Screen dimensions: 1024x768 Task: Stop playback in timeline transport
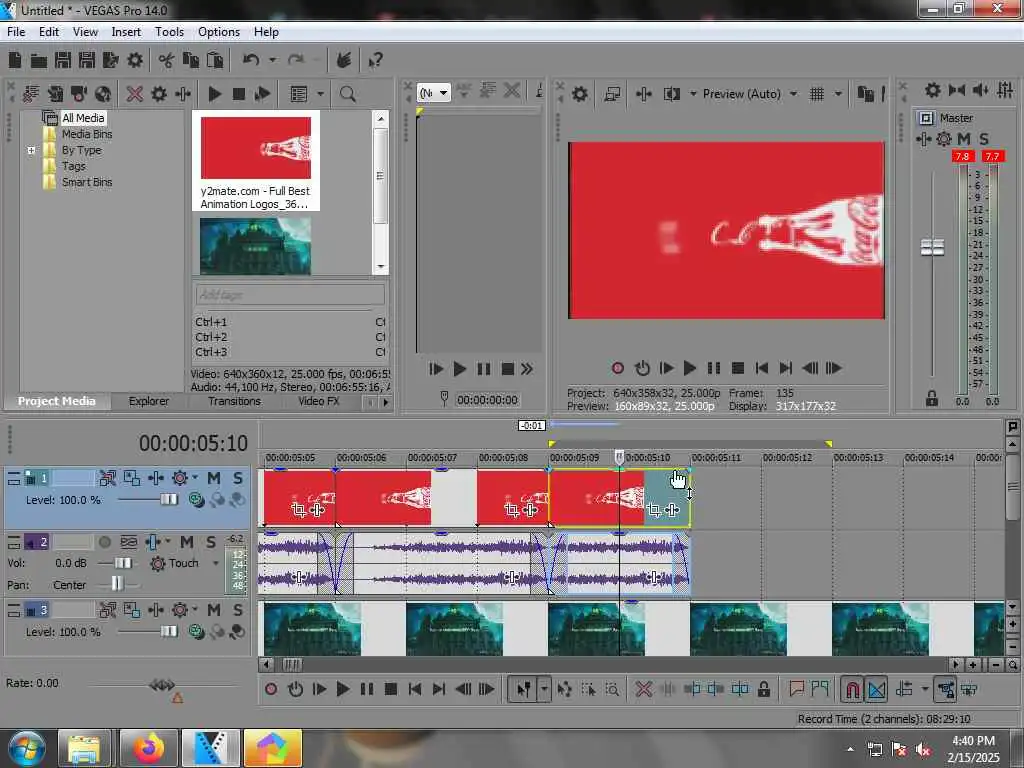tap(391, 689)
